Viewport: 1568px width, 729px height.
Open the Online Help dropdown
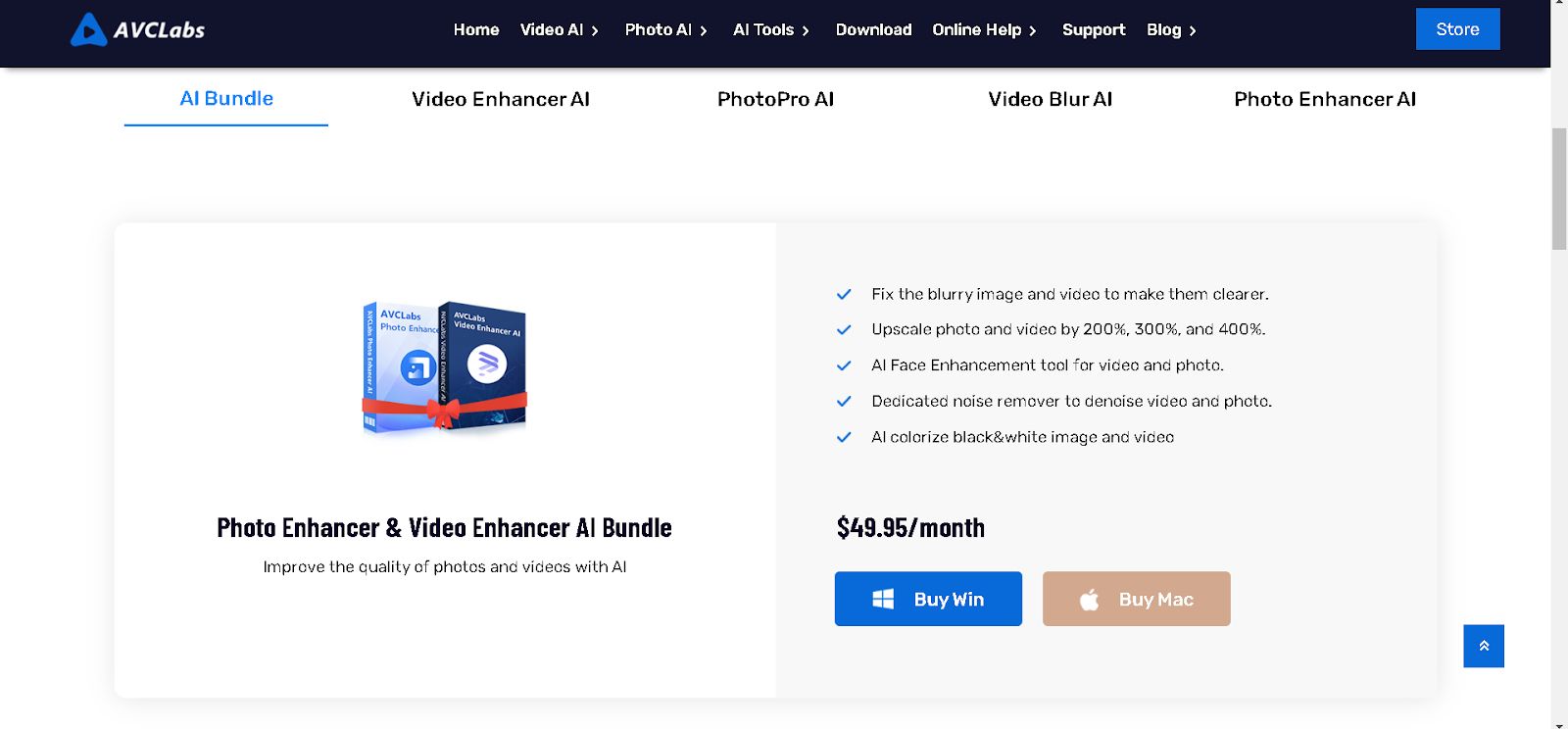tap(984, 30)
